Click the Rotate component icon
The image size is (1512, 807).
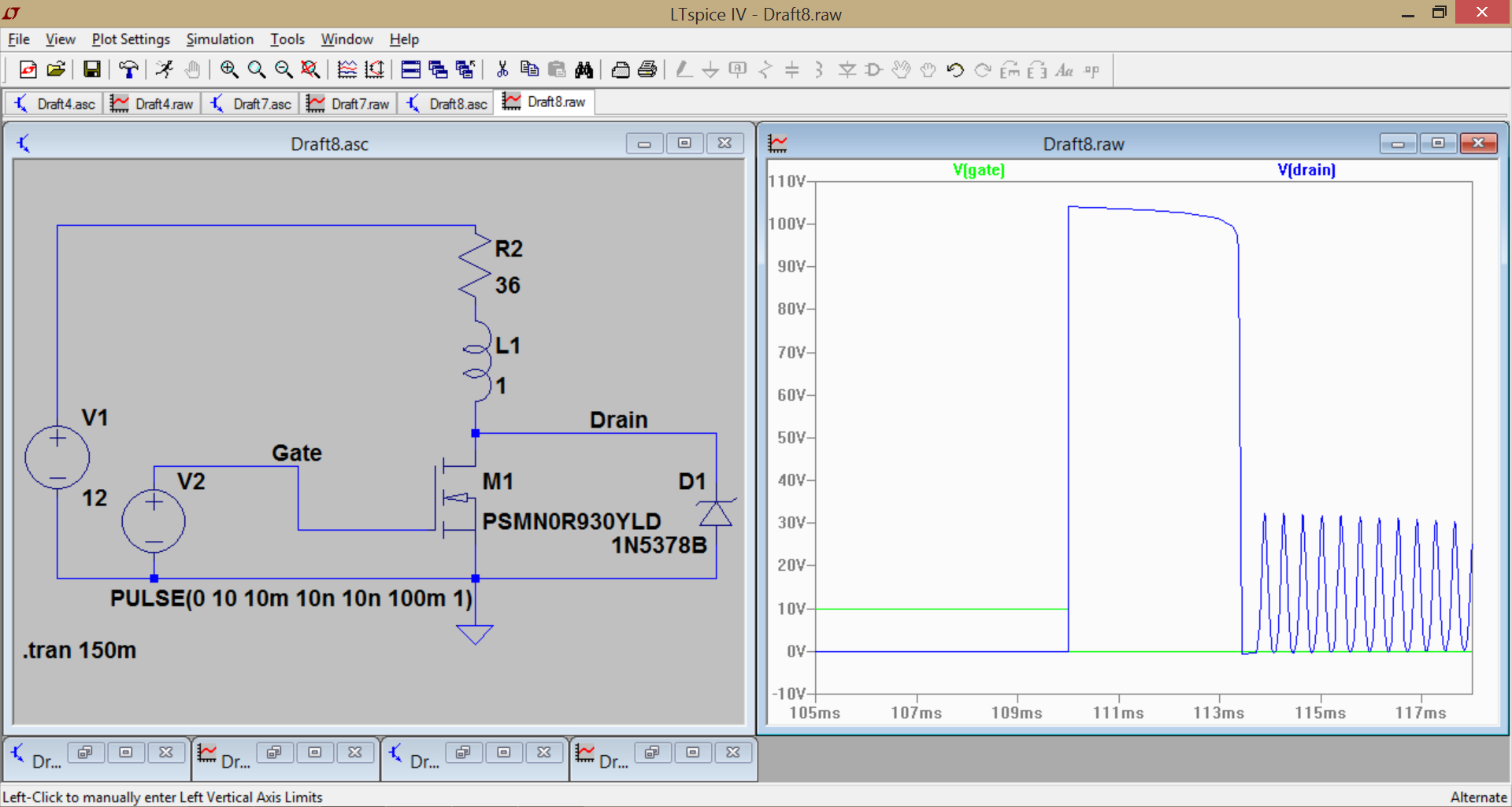(x=1010, y=70)
